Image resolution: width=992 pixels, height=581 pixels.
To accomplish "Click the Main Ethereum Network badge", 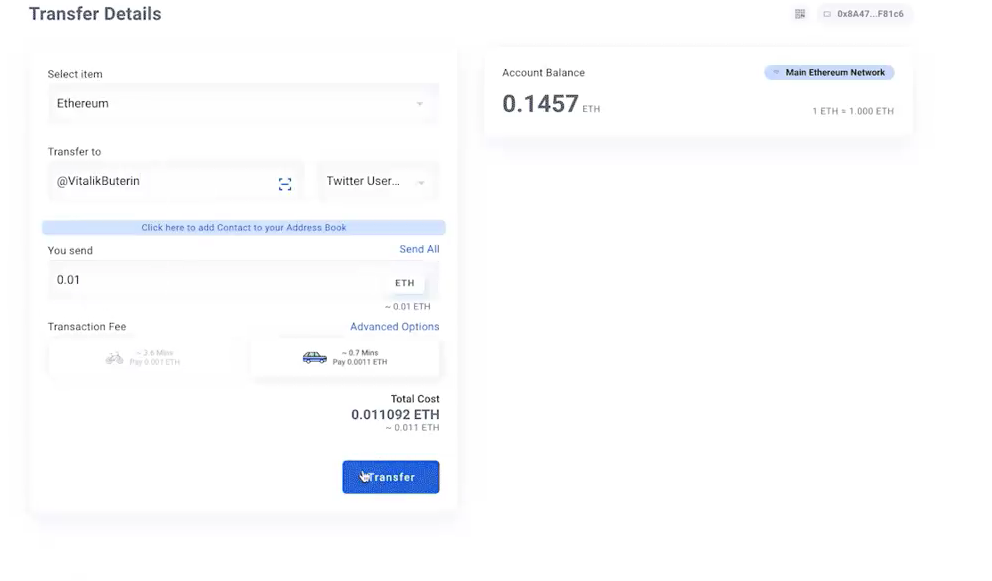I will pyautogui.click(x=829, y=73).
